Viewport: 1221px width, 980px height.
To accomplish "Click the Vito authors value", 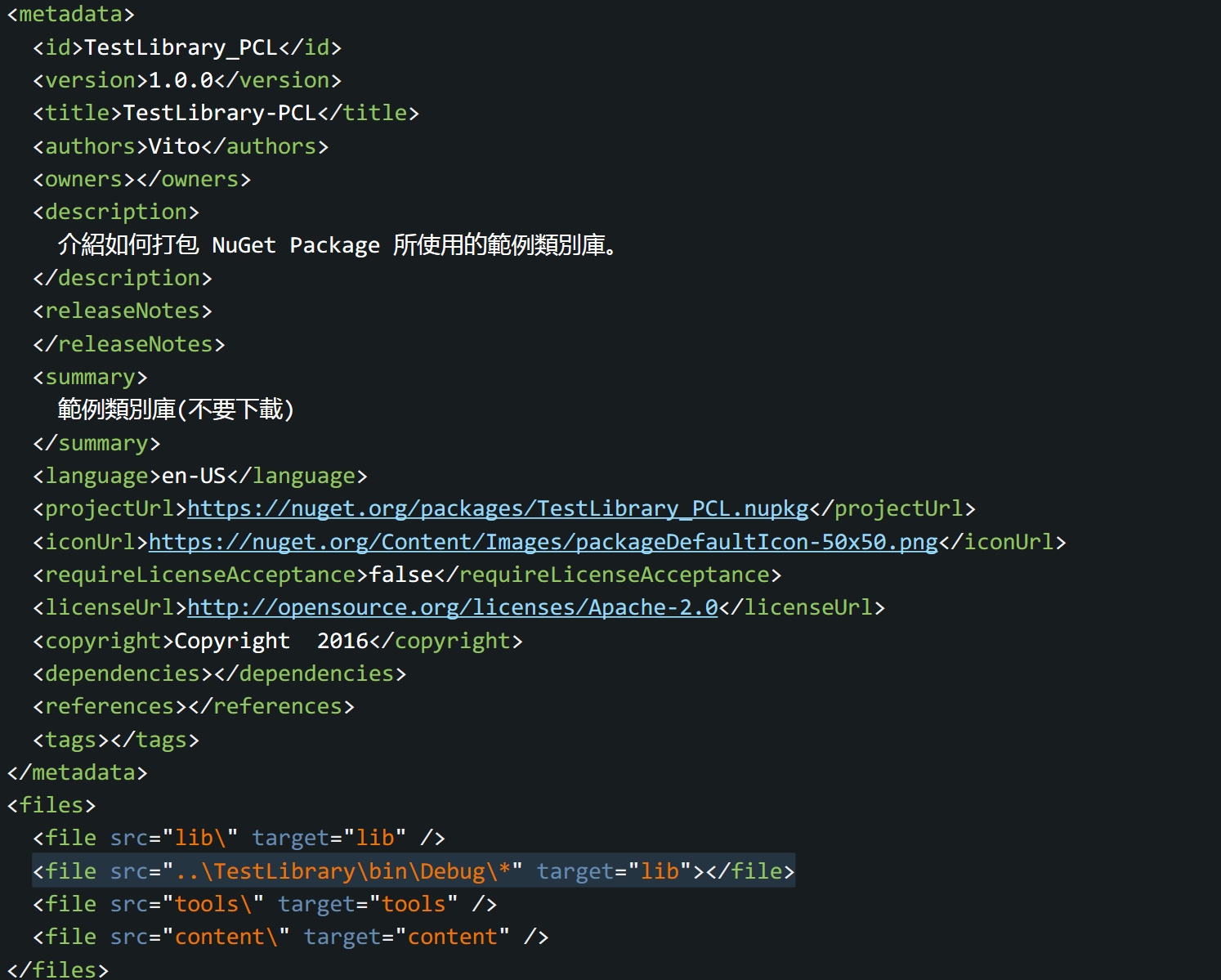I will click(174, 146).
